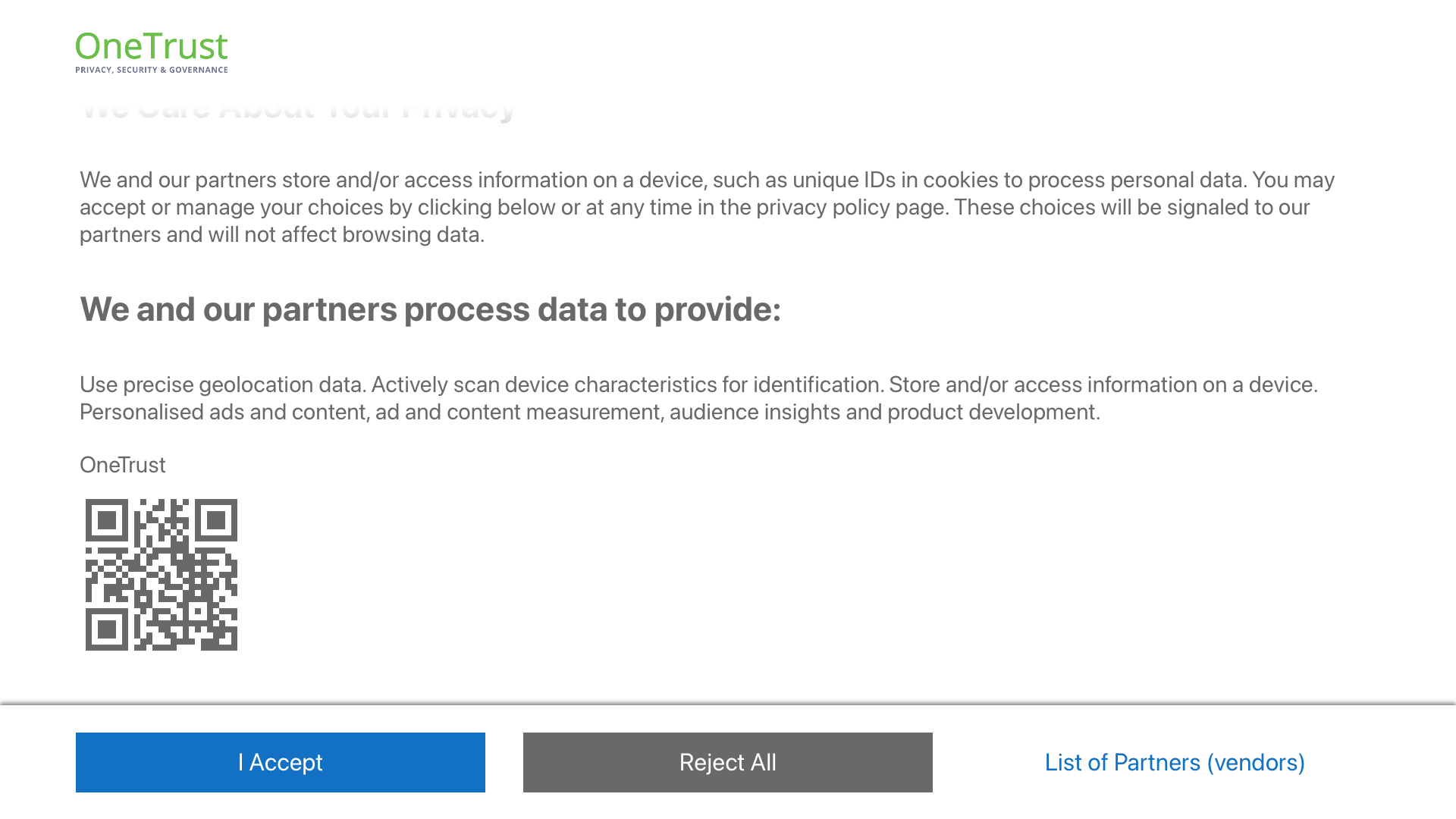Open the List of Partners (vendors) link
1456x819 pixels.
1175,762
